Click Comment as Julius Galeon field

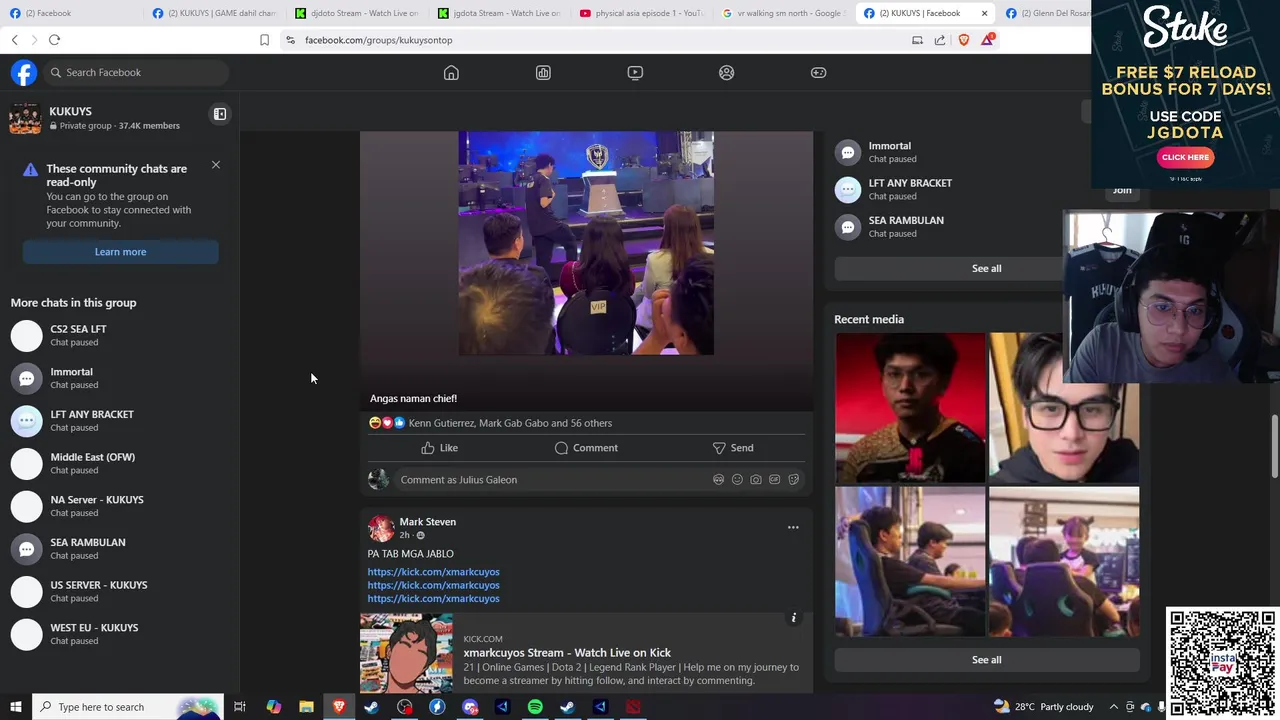tap(550, 480)
